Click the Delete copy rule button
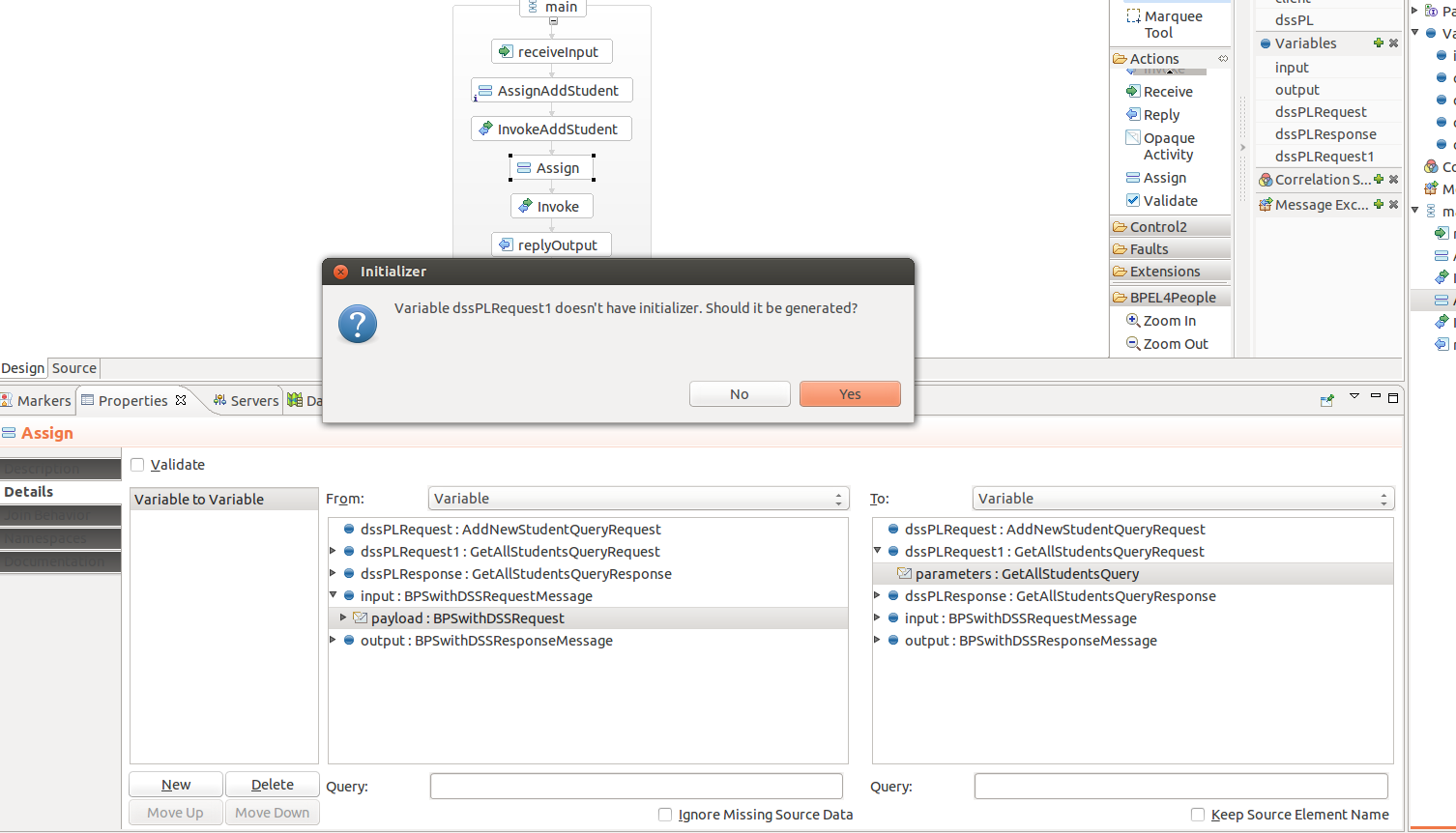Image resolution: width=1456 pixels, height=833 pixels. (x=273, y=785)
